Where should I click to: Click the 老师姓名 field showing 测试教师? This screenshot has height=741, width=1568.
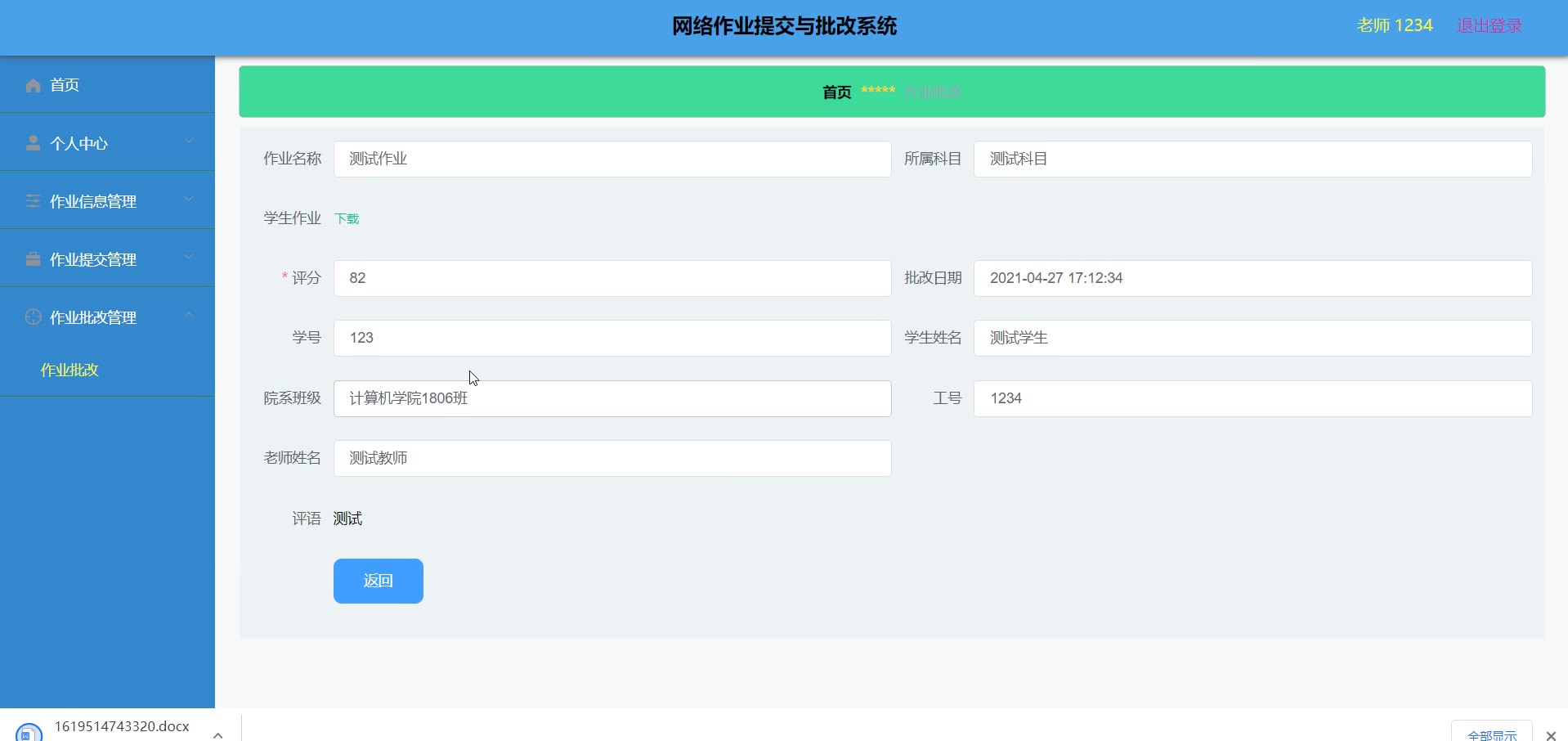[612, 458]
